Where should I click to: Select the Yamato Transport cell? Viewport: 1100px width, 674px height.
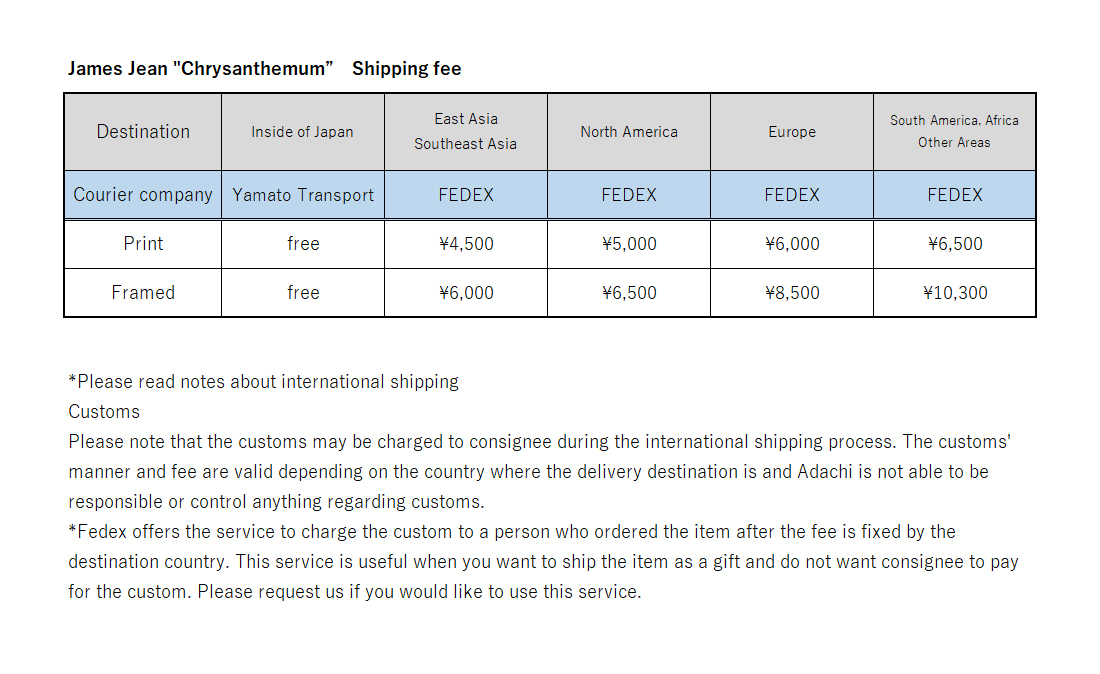pyautogui.click(x=302, y=195)
